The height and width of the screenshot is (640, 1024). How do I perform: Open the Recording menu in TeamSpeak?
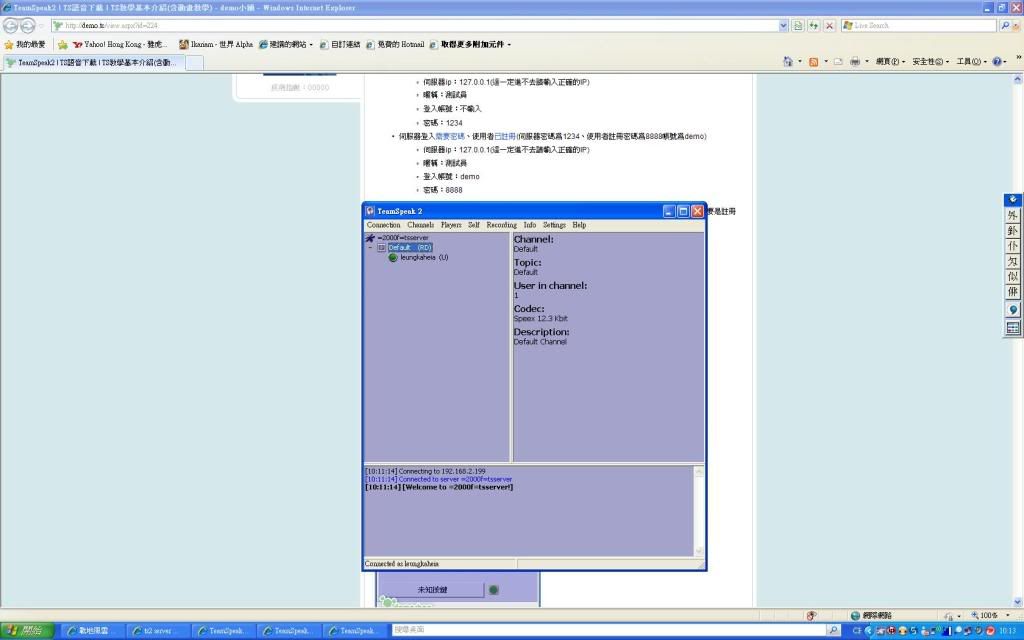tap(501, 225)
